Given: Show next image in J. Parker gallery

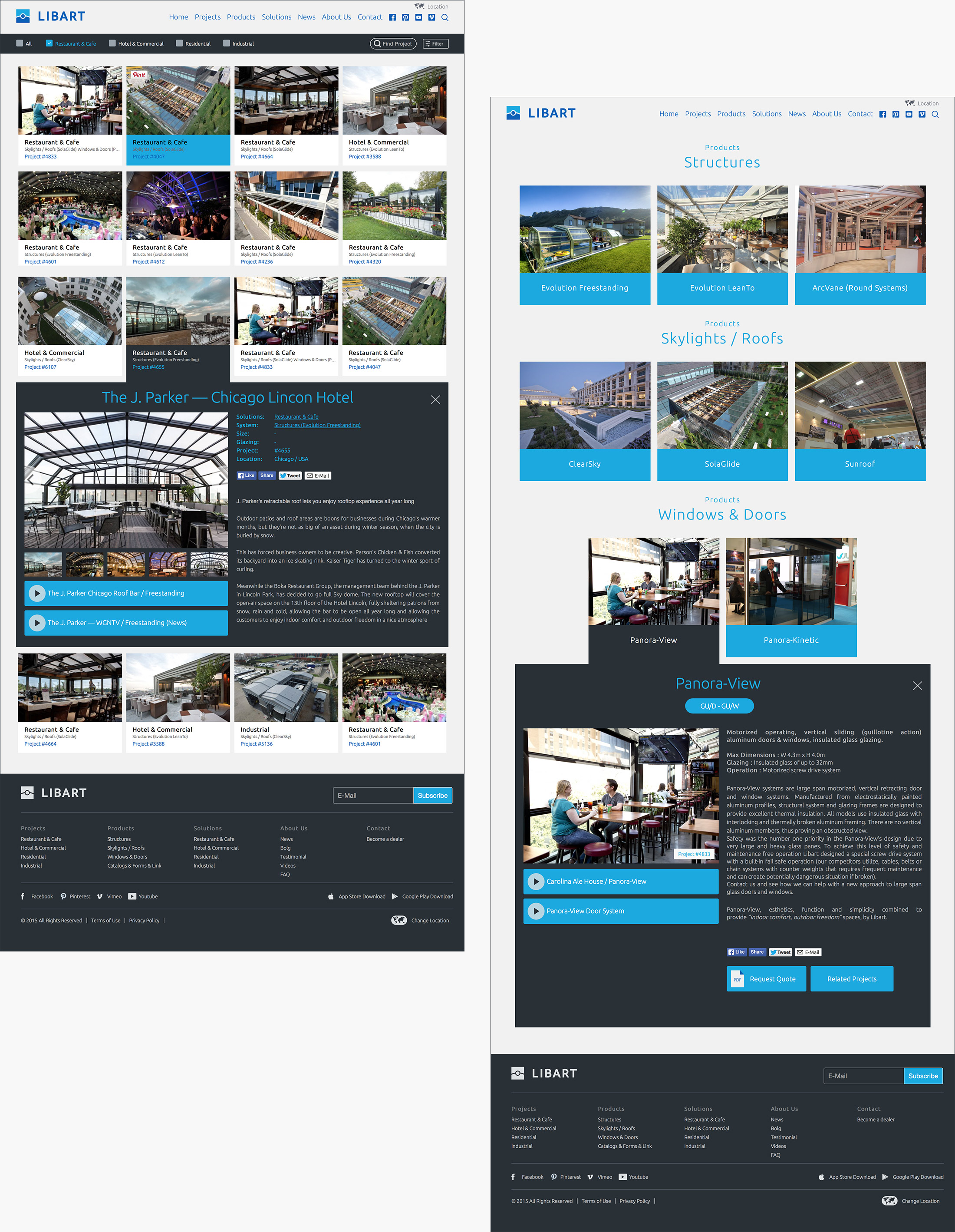Looking at the screenshot, I should pyautogui.click(x=222, y=479).
